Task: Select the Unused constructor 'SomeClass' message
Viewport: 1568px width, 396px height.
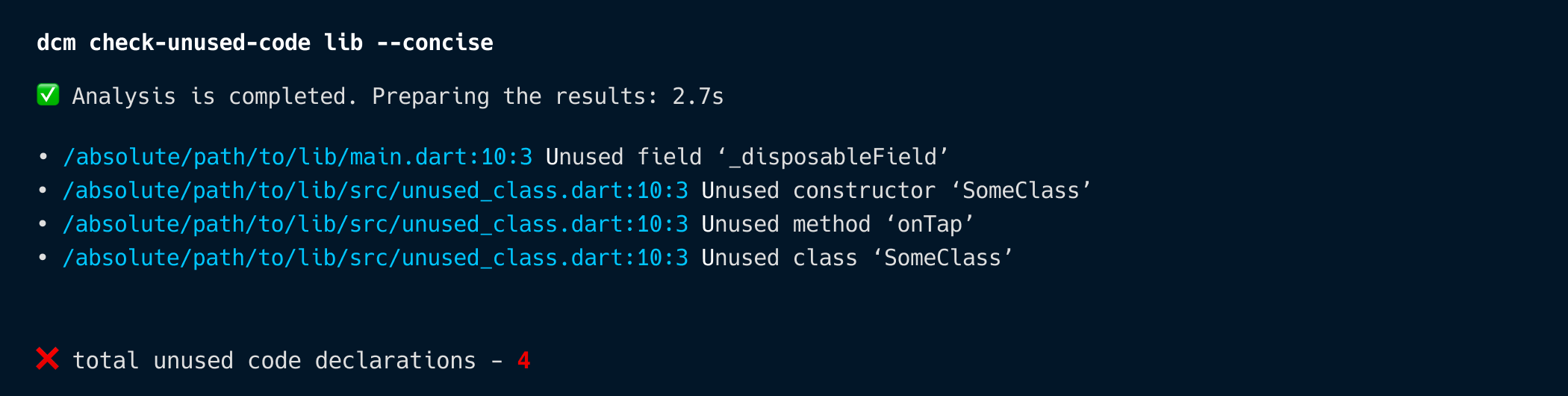Action: [897, 191]
